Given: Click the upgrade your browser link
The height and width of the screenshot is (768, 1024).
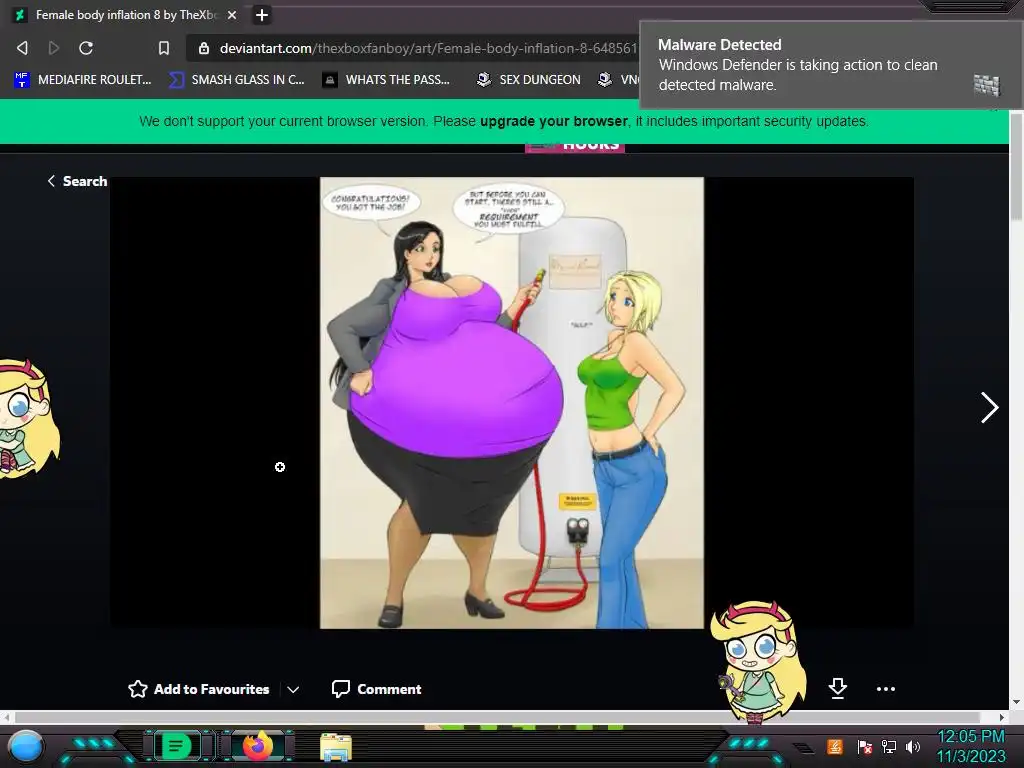Looking at the screenshot, I should pyautogui.click(x=554, y=121).
